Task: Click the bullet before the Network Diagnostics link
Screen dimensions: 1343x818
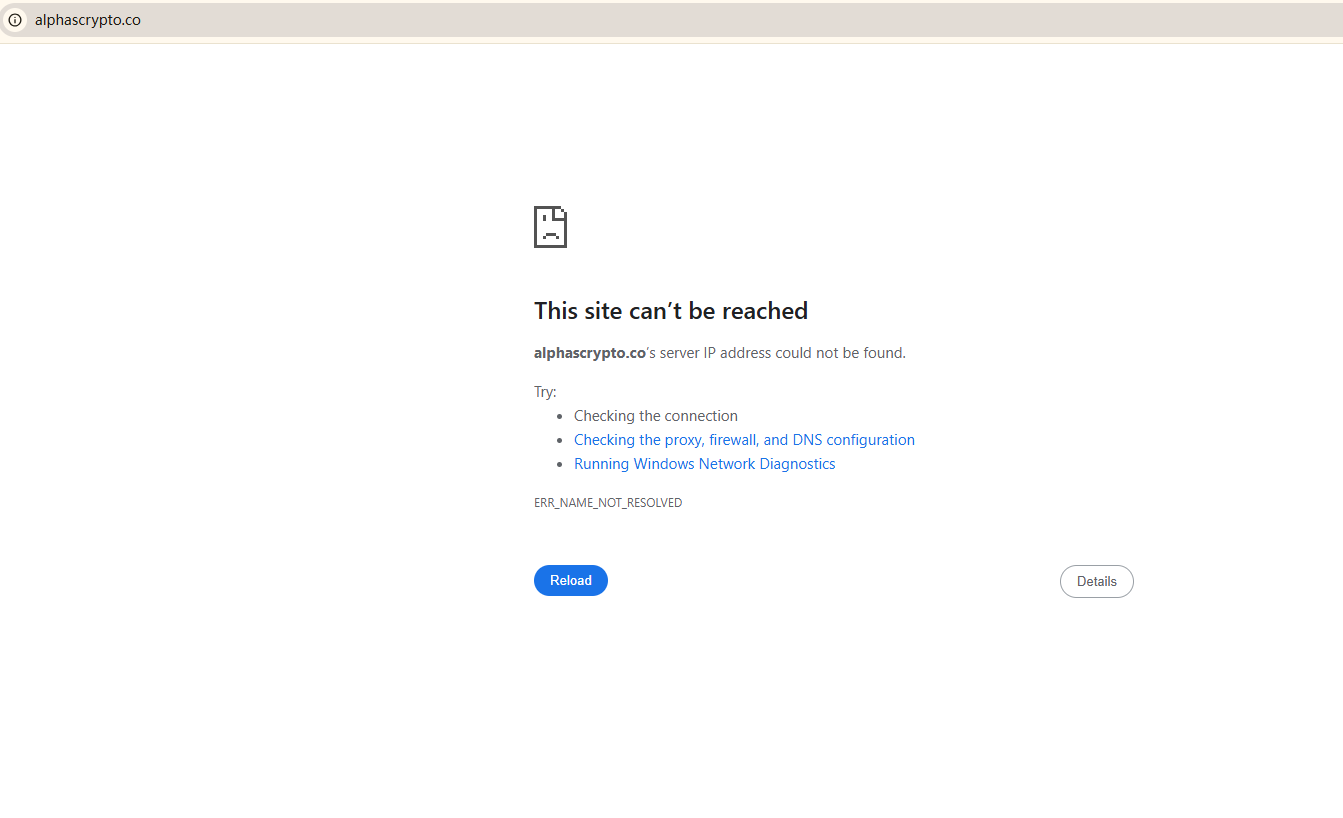Action: pos(560,465)
